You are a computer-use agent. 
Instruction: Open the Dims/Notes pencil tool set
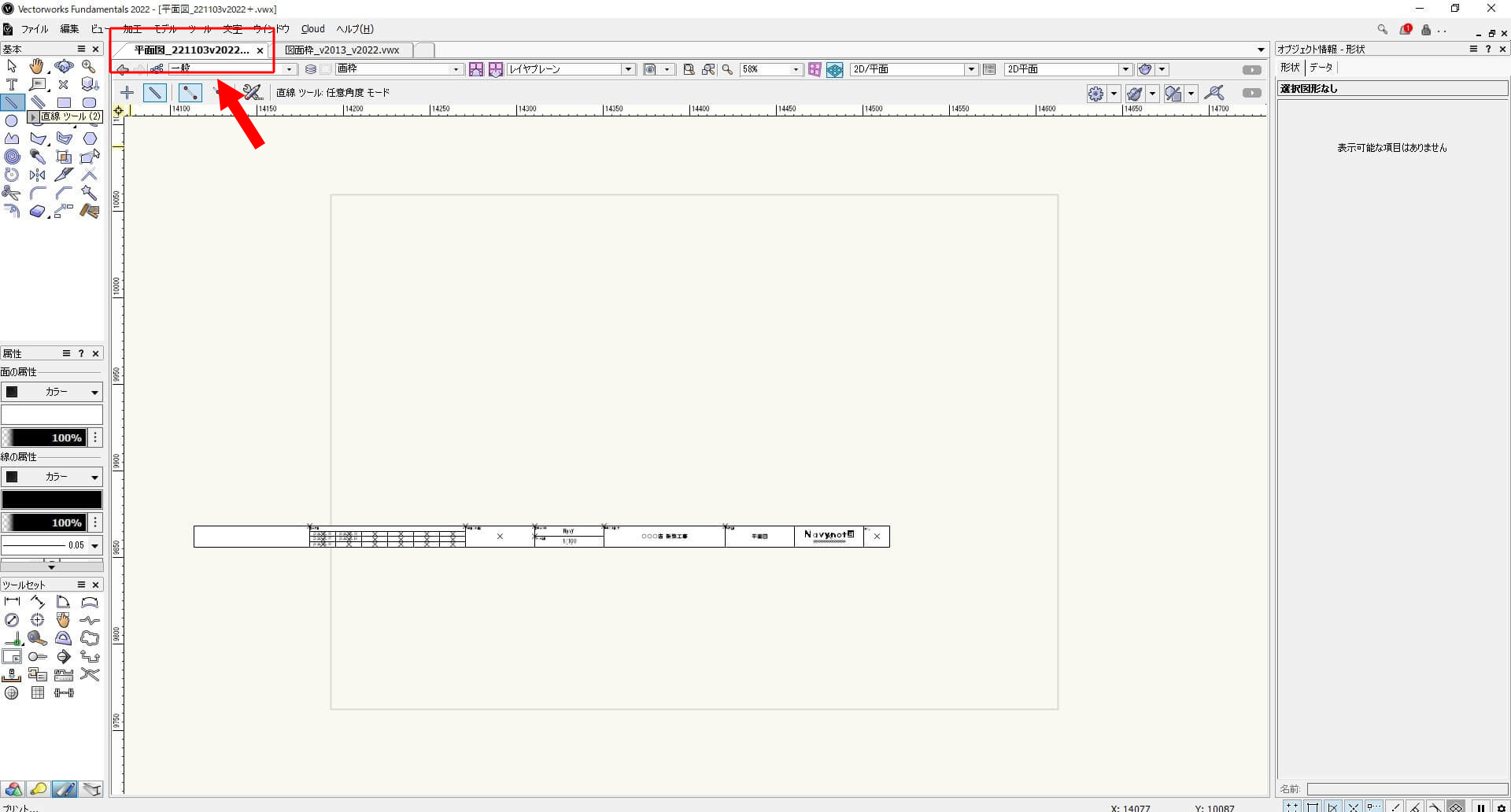(65, 789)
